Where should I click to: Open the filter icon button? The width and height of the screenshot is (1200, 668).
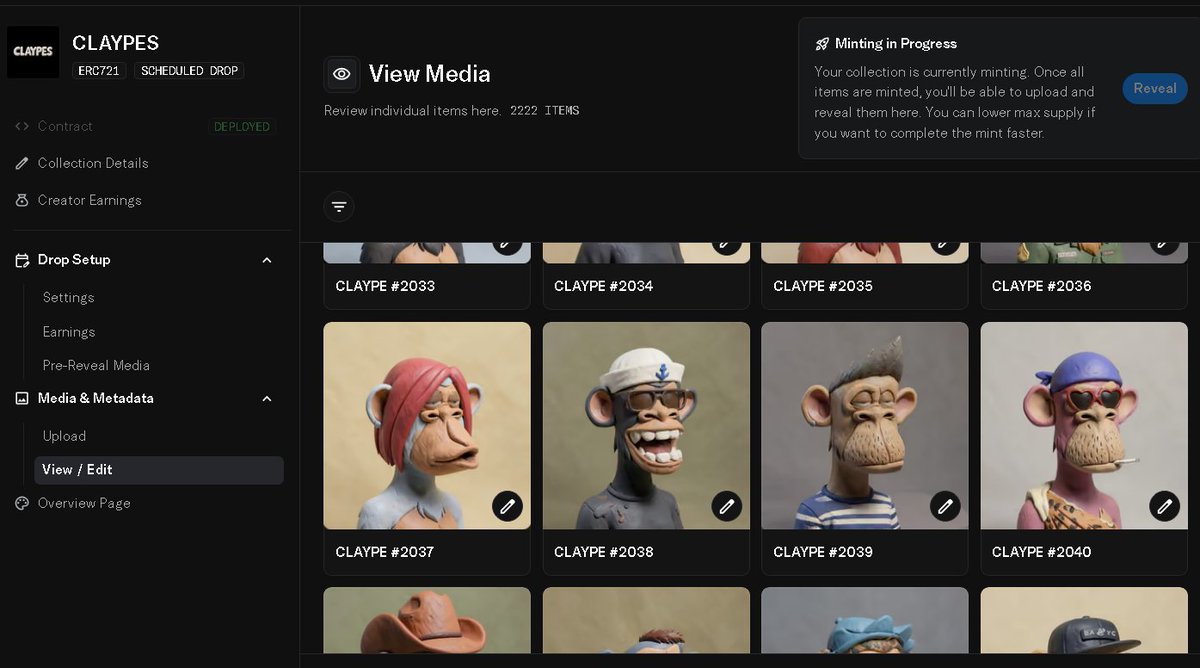click(339, 207)
